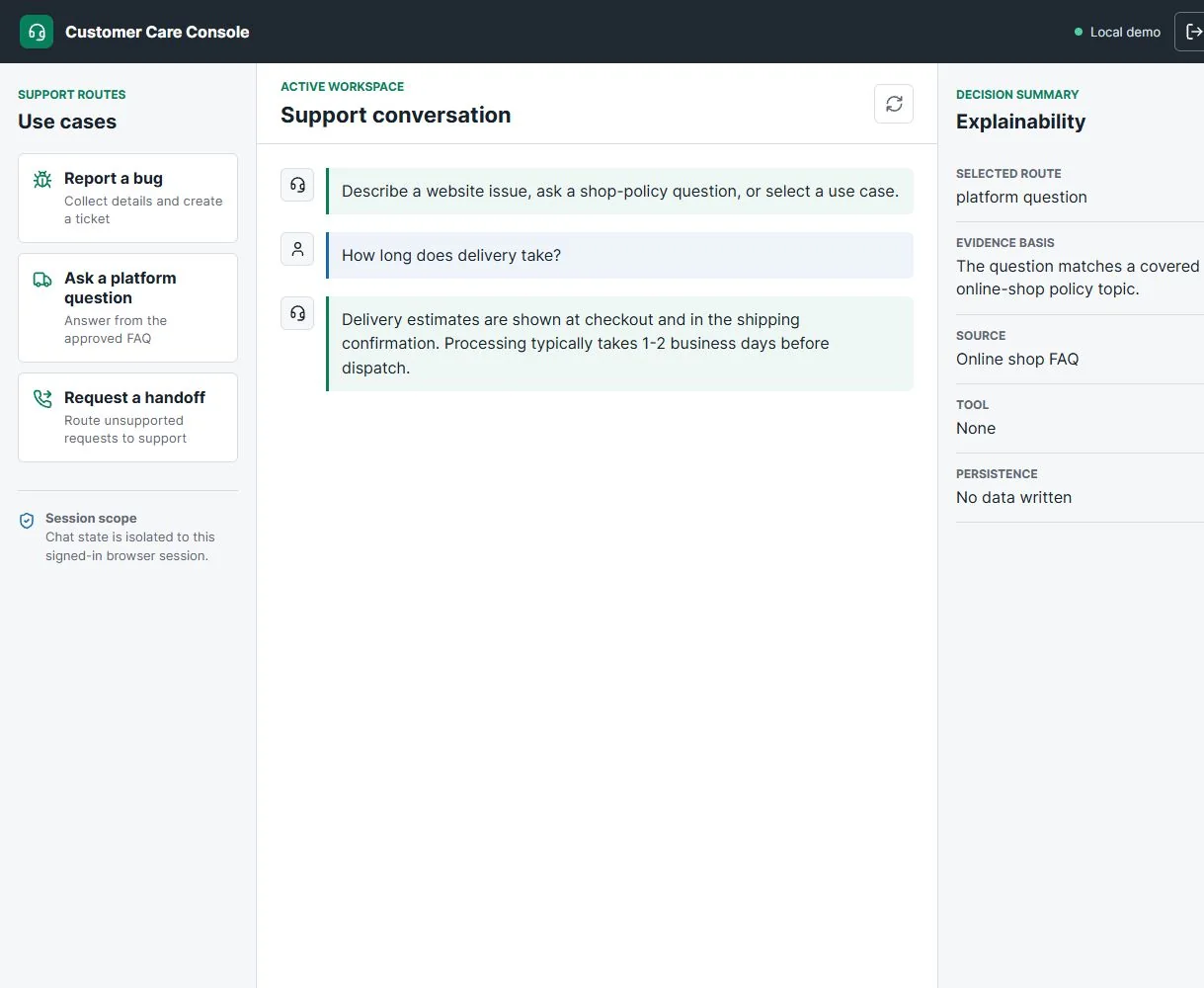Click the Support conversation heading
The height and width of the screenshot is (988, 1204).
(395, 115)
